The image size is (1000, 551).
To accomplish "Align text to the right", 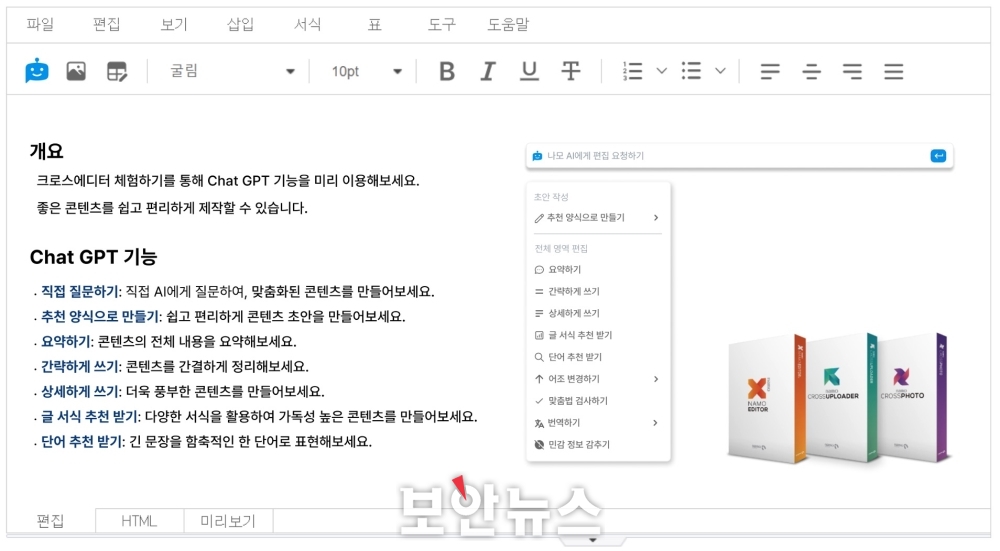I will 852,71.
